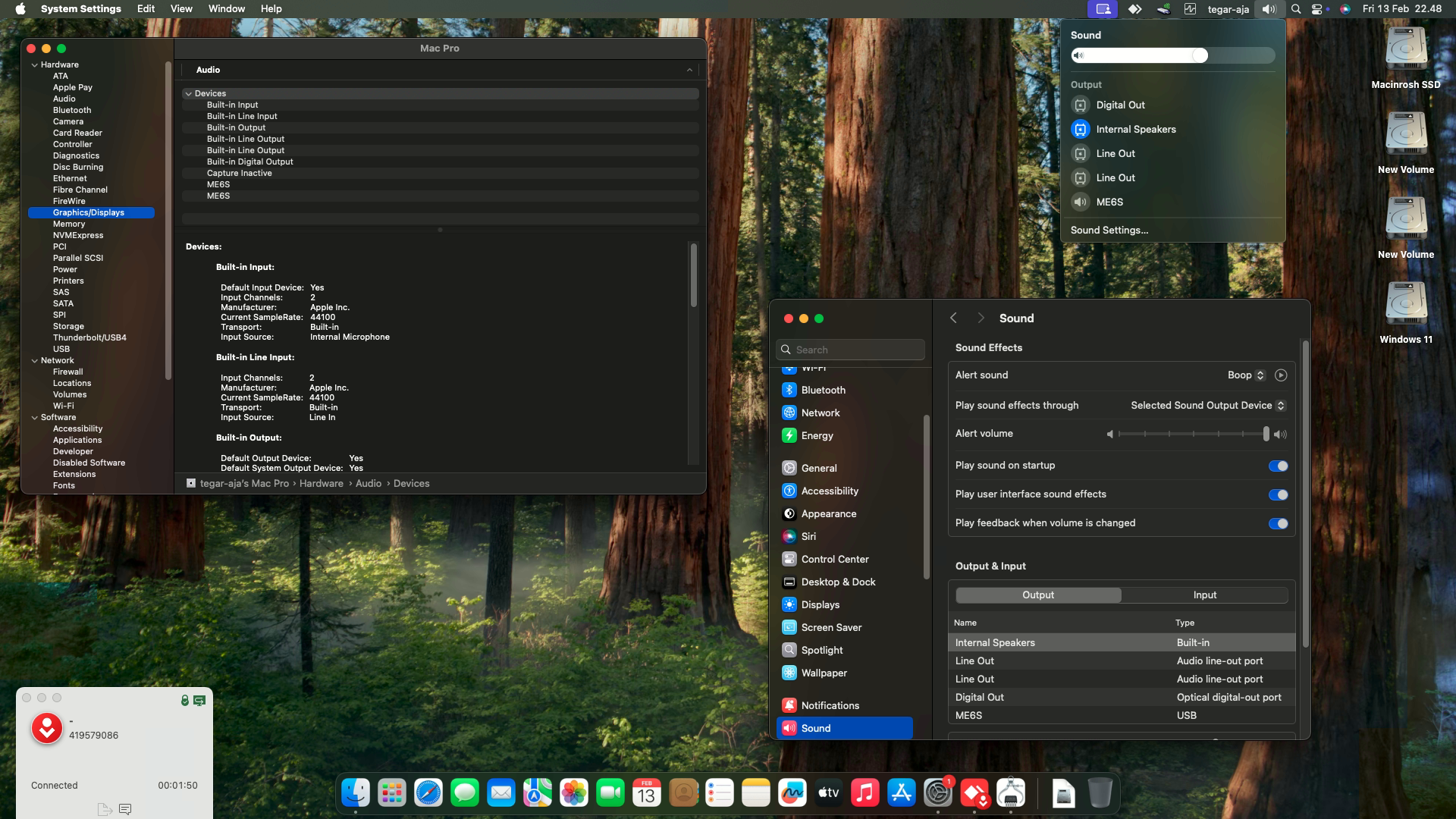
Task: Open the Edit menu
Action: coord(146,9)
